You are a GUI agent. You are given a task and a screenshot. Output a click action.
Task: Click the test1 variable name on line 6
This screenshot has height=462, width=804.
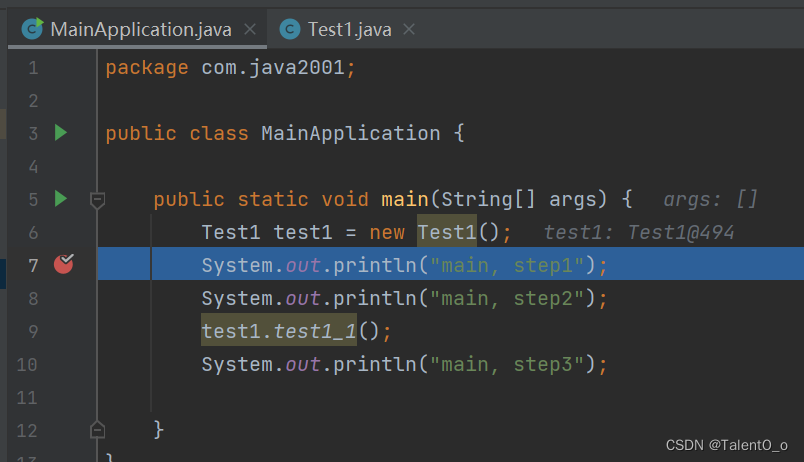pyautogui.click(x=303, y=232)
